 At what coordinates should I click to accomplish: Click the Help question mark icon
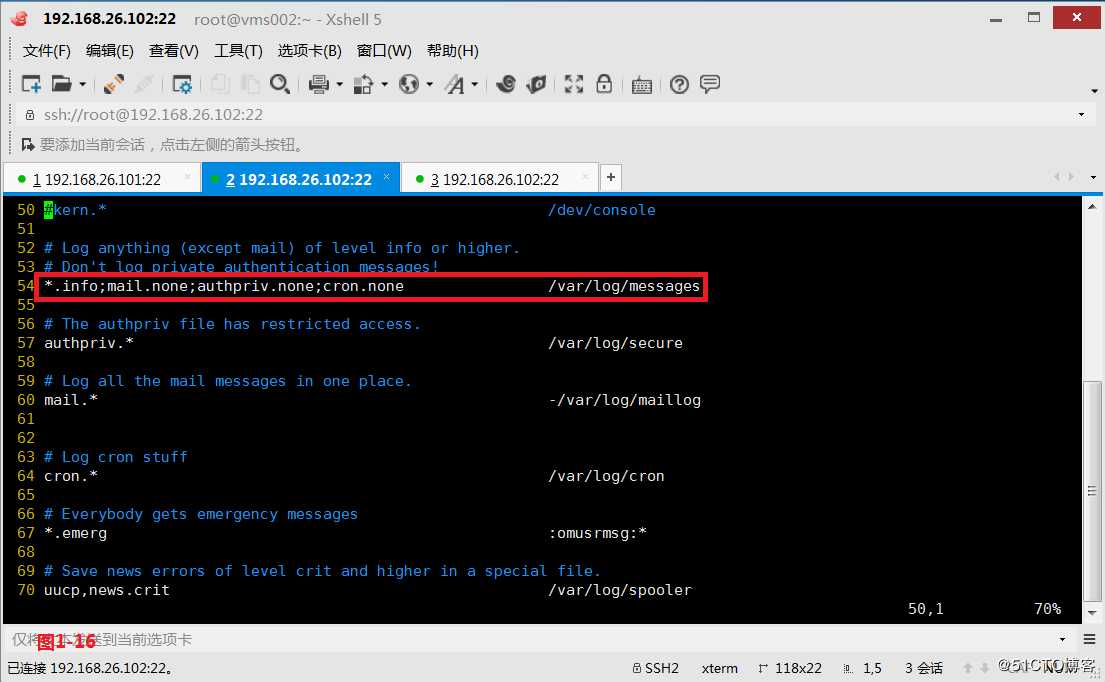pos(679,85)
